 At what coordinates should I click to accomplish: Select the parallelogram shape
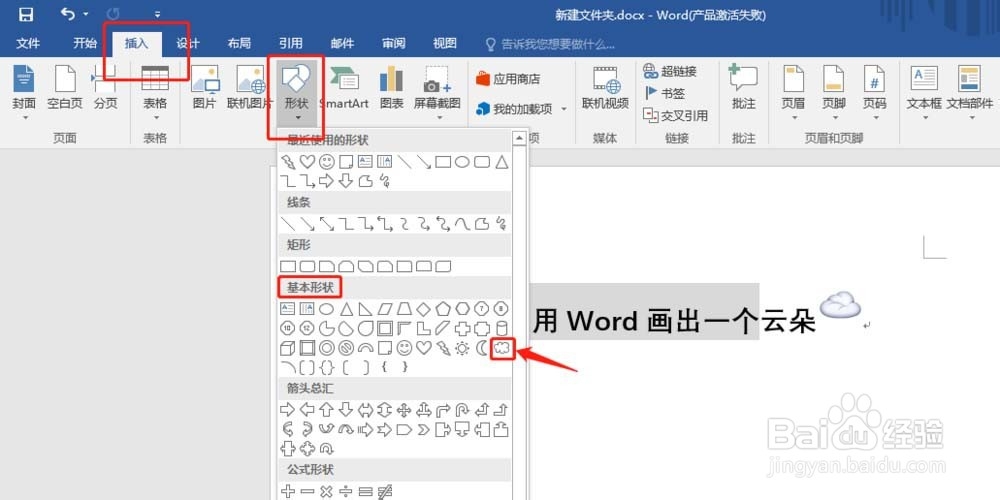pyautogui.click(x=385, y=309)
